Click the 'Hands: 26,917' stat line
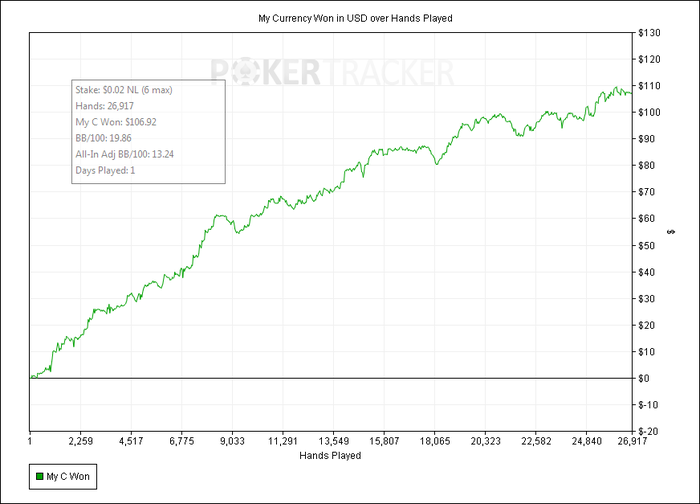This screenshot has width=700, height=504. tap(104, 106)
